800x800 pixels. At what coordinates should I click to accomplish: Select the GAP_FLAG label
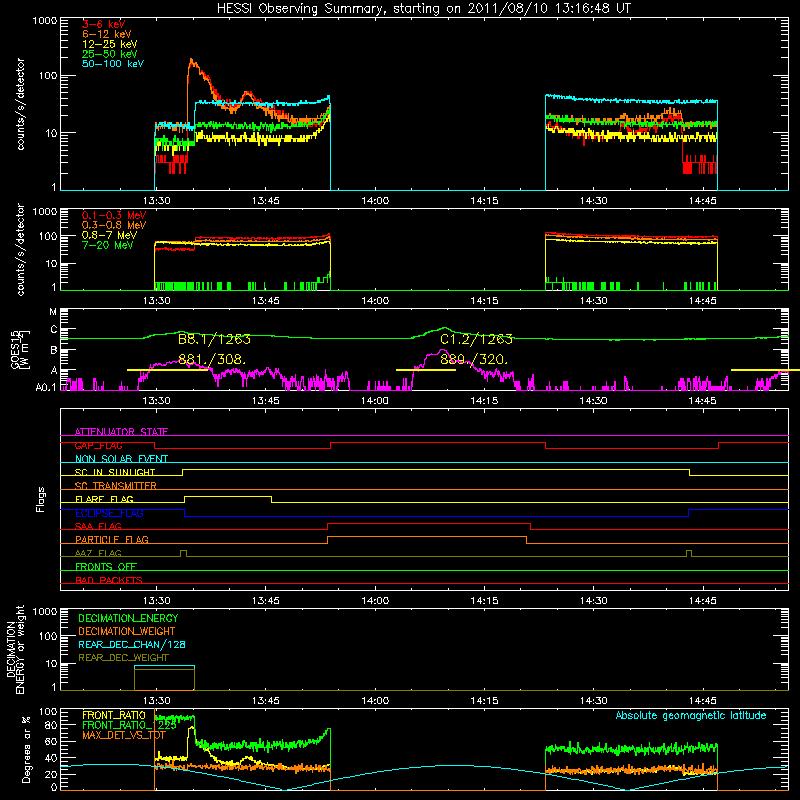click(98, 445)
